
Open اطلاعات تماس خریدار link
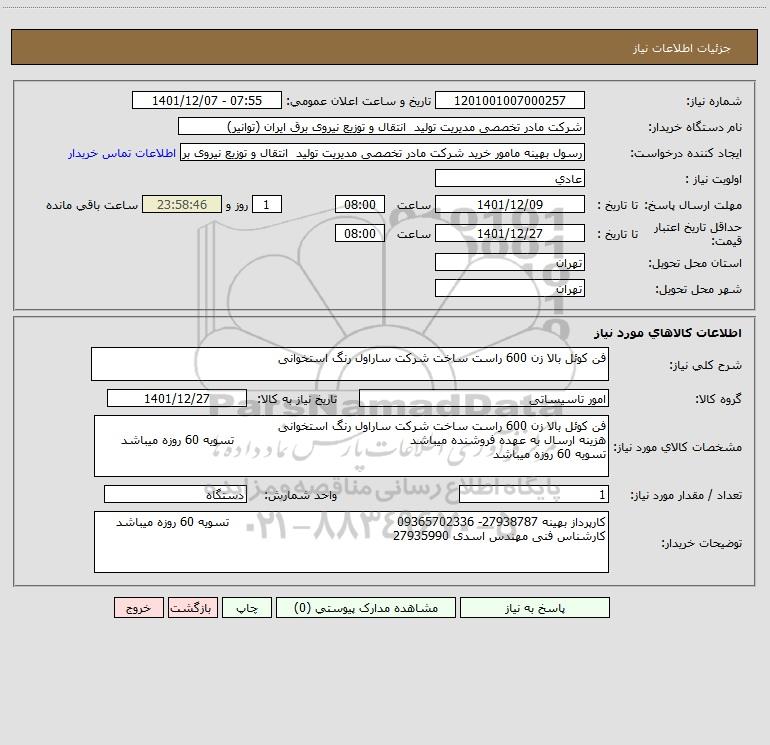pyautogui.click(x=122, y=153)
